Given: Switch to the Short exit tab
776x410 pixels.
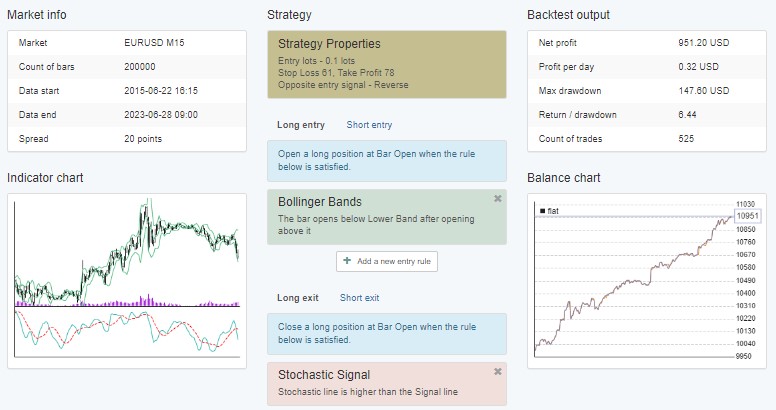Looking at the screenshot, I should pos(359,298).
